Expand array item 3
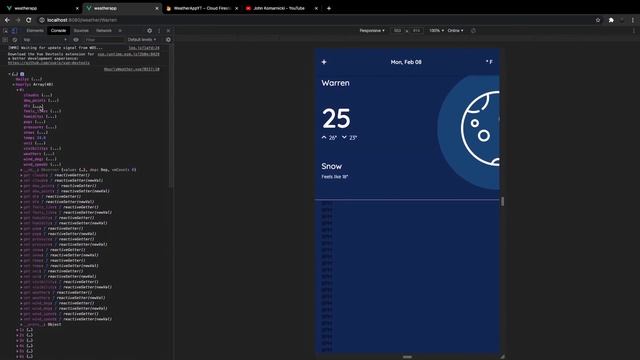Screen dimensions: 640x360 click(x=17, y=340)
